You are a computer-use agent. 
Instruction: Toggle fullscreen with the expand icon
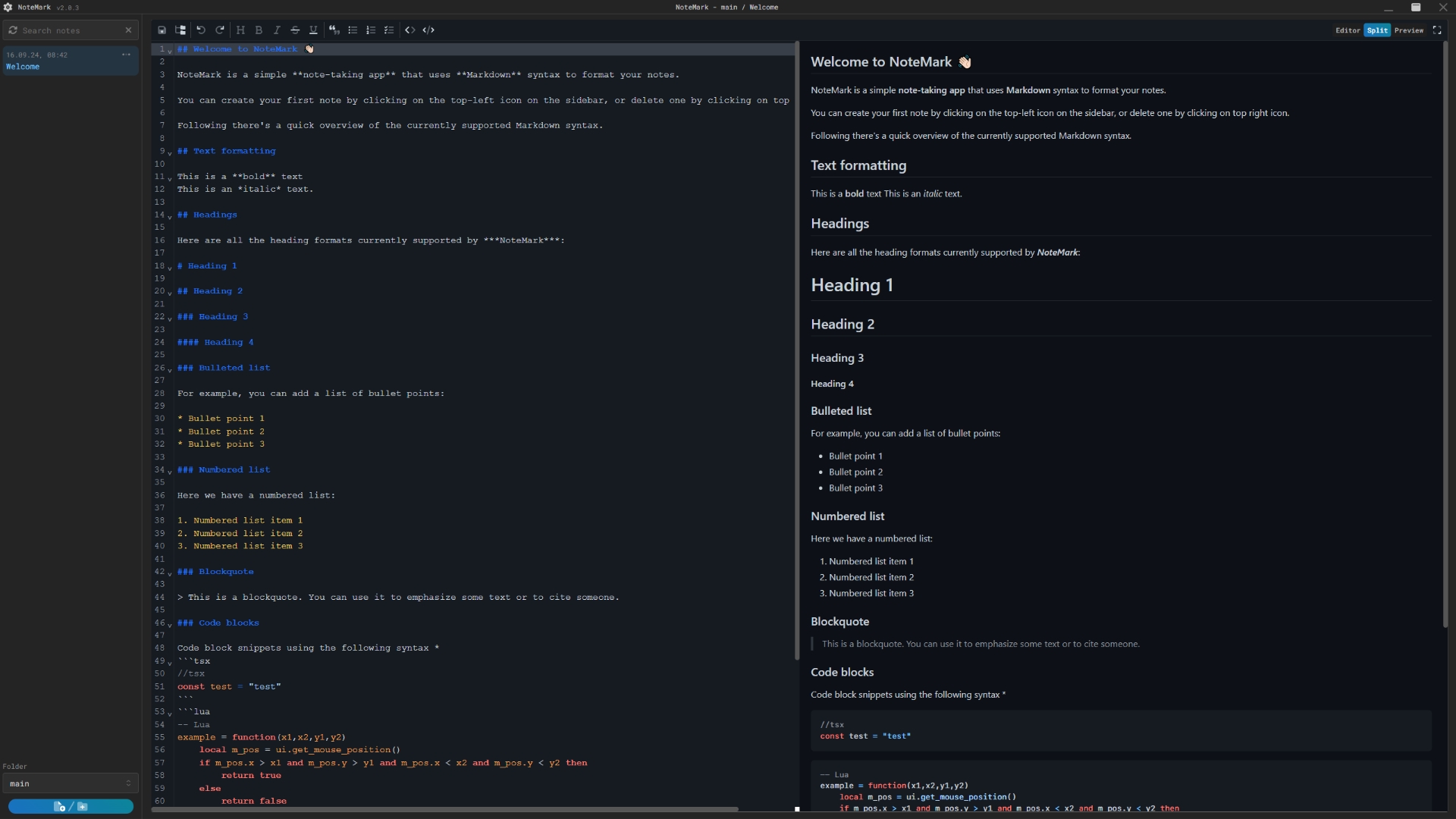pyautogui.click(x=1436, y=30)
